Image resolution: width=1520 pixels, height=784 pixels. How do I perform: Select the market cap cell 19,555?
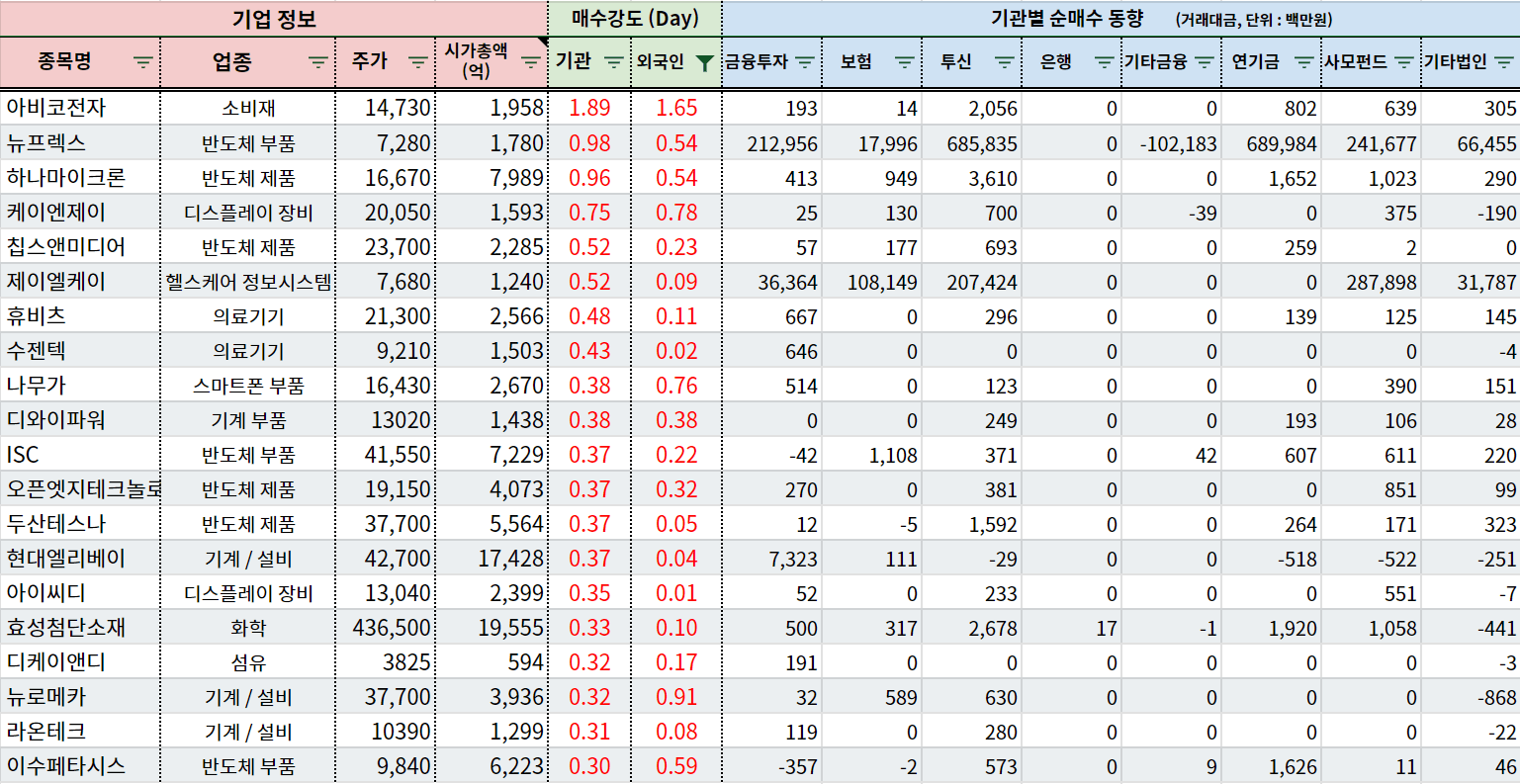[491, 628]
